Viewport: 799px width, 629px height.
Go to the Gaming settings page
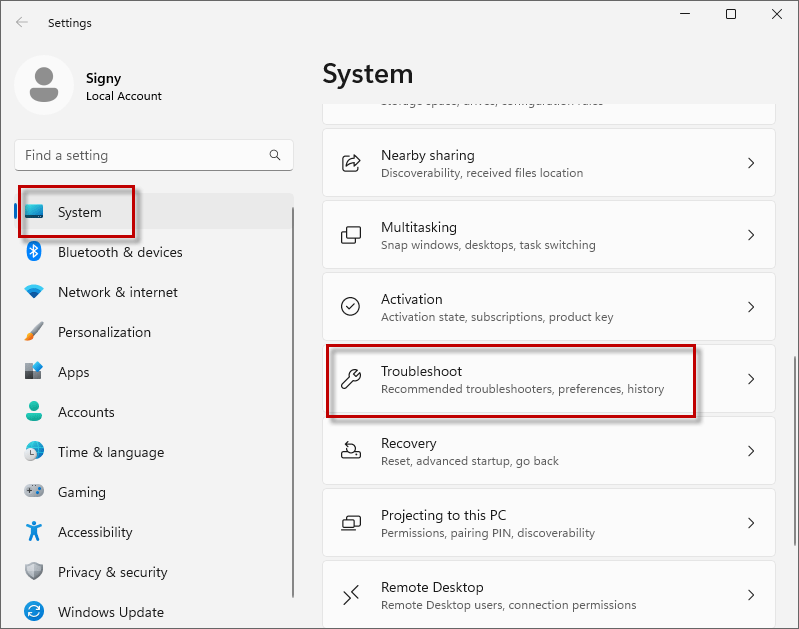[153, 492]
